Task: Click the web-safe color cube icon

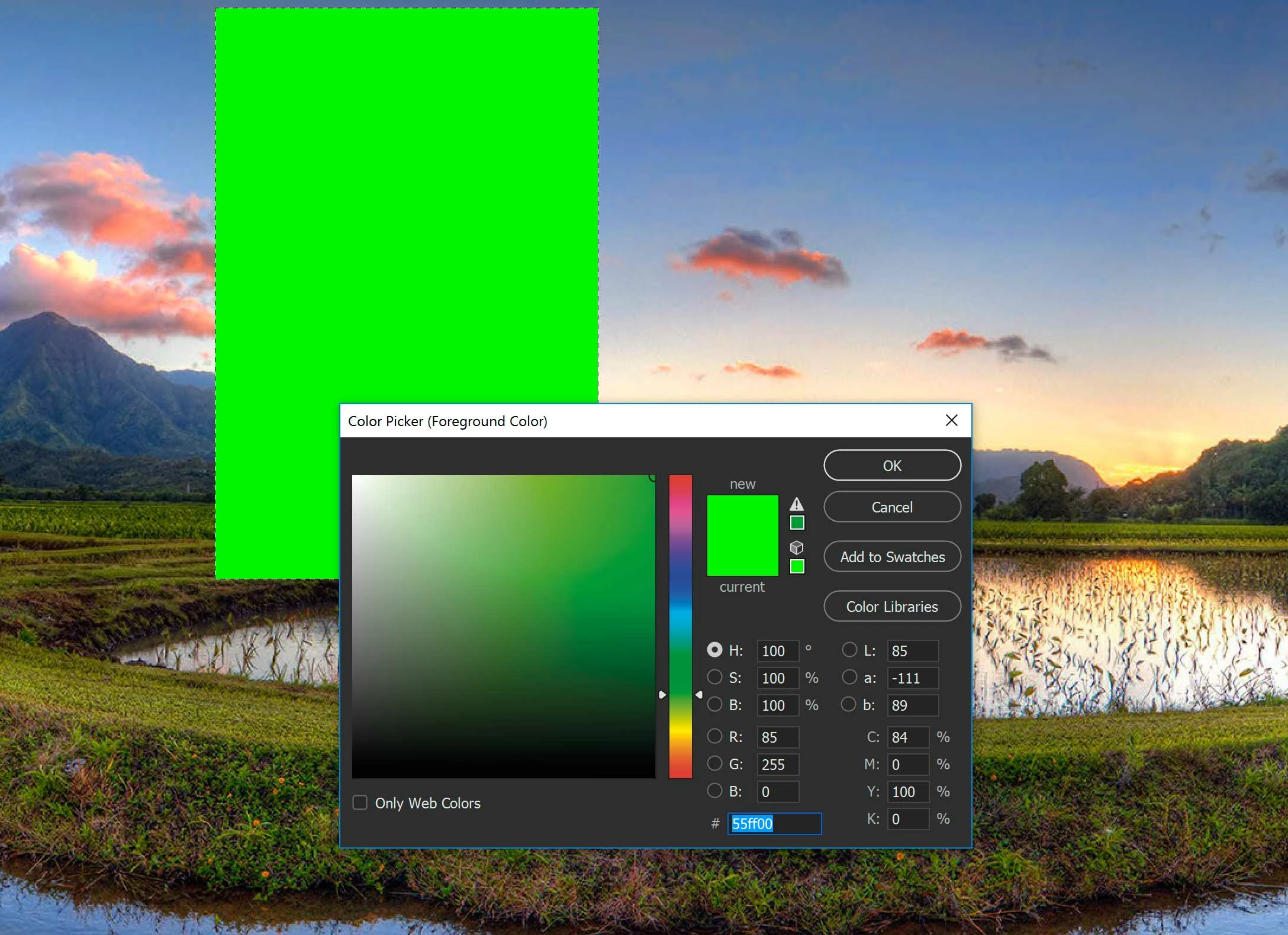Action: click(797, 547)
